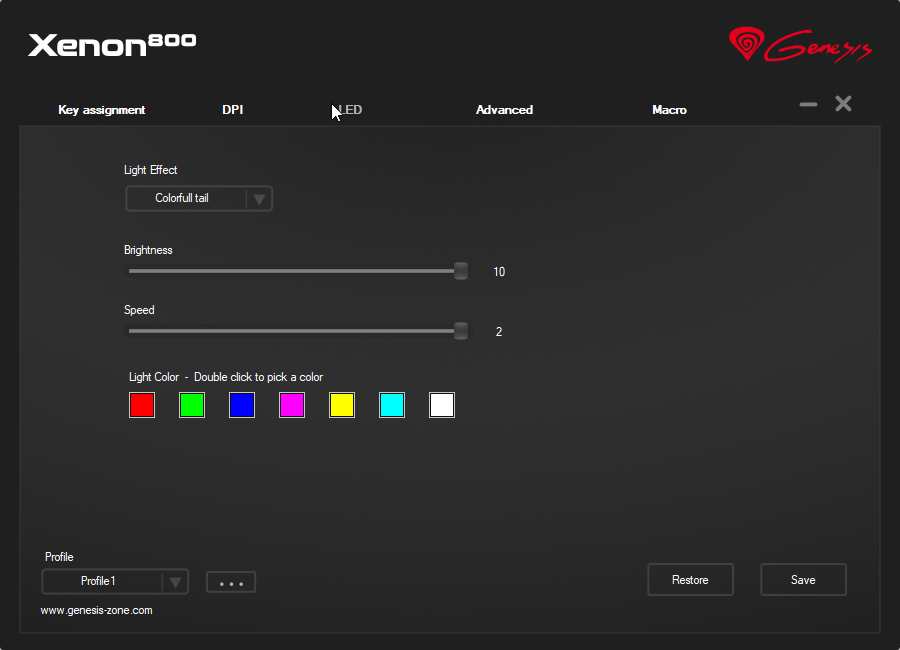Image resolution: width=900 pixels, height=650 pixels.
Task: Select the blue light color swatch
Action: point(242,405)
